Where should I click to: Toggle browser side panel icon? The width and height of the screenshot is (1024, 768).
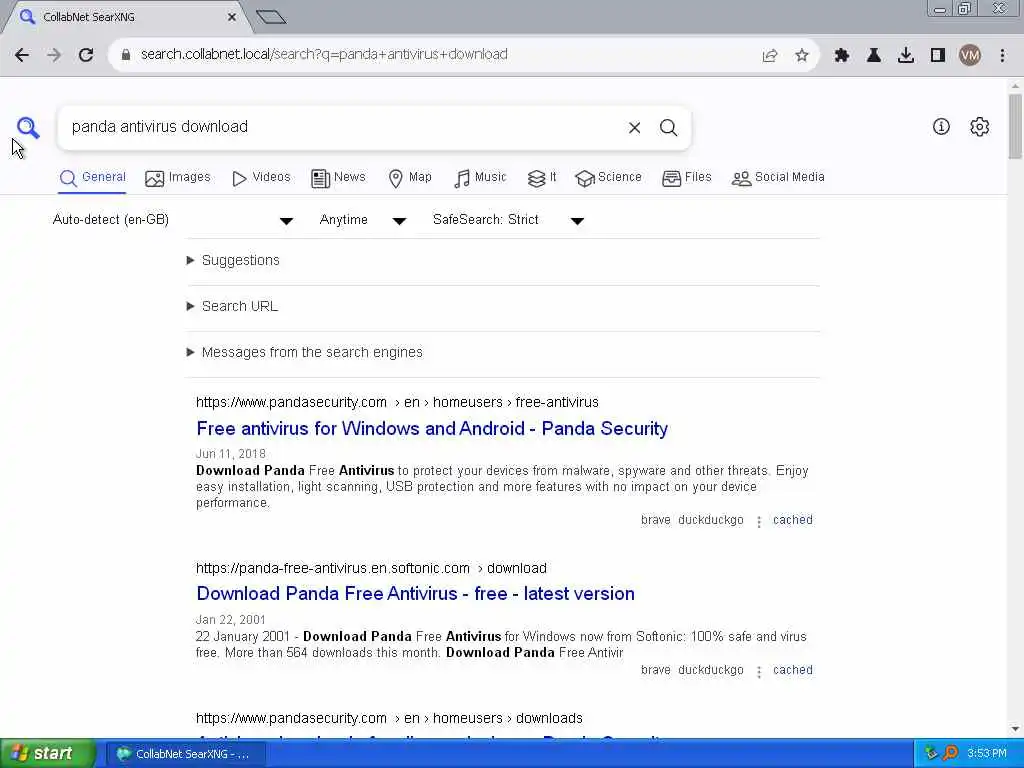938,56
